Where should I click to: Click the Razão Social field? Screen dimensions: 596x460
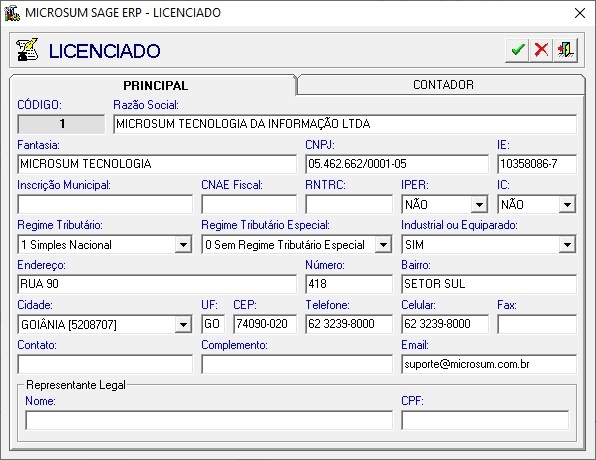345,124
